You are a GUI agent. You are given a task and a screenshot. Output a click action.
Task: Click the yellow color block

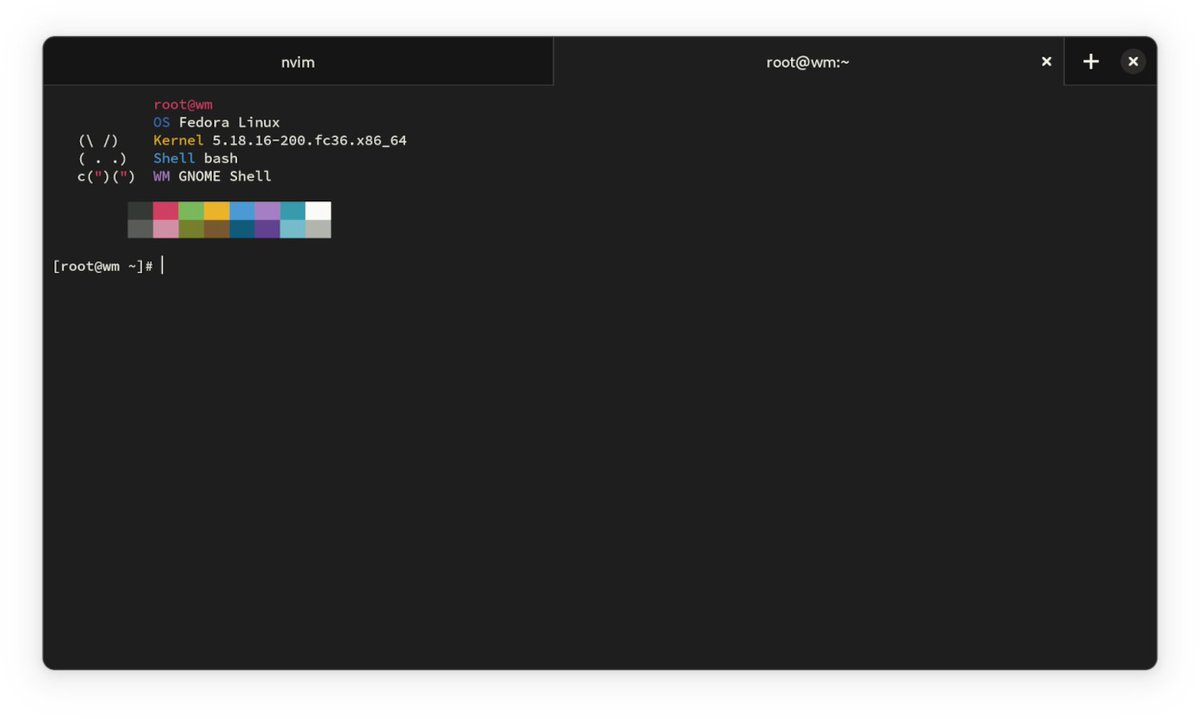point(217,211)
